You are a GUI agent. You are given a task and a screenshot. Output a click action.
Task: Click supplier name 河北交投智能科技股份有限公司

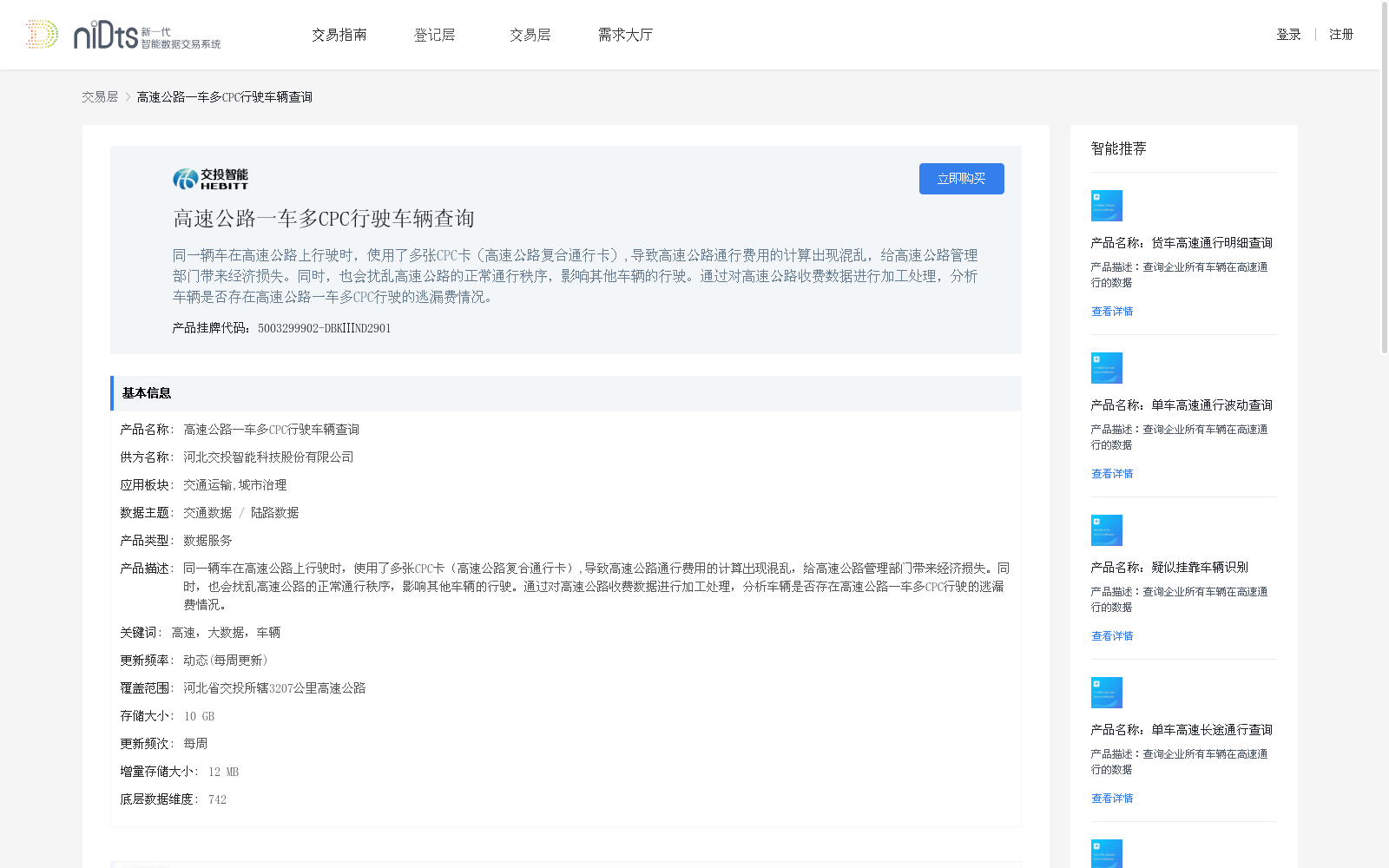coord(268,457)
